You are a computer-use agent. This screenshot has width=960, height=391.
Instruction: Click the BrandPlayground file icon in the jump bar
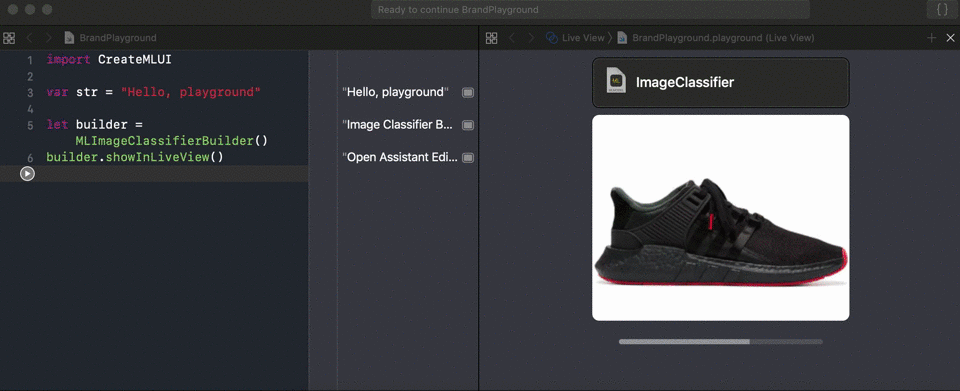coord(69,38)
